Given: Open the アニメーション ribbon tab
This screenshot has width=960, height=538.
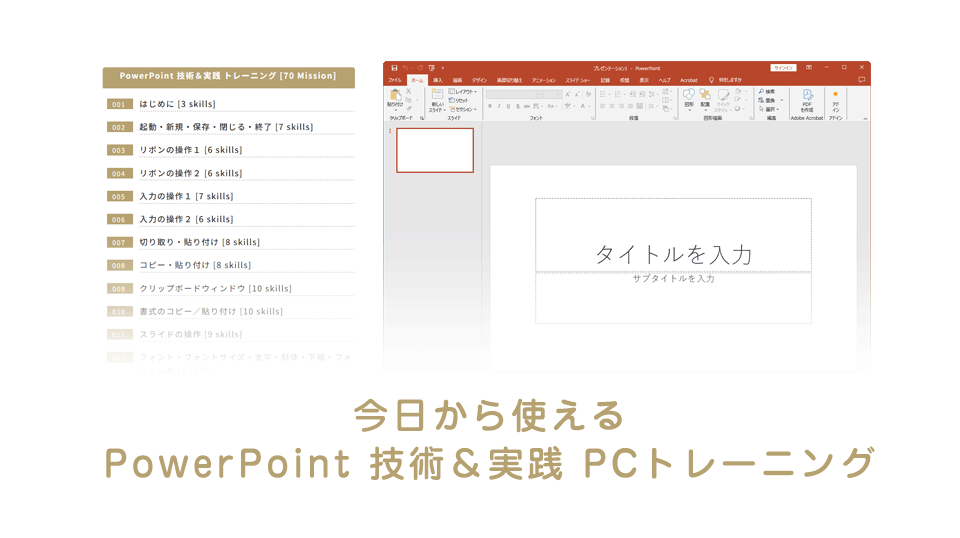Looking at the screenshot, I should coord(544,80).
